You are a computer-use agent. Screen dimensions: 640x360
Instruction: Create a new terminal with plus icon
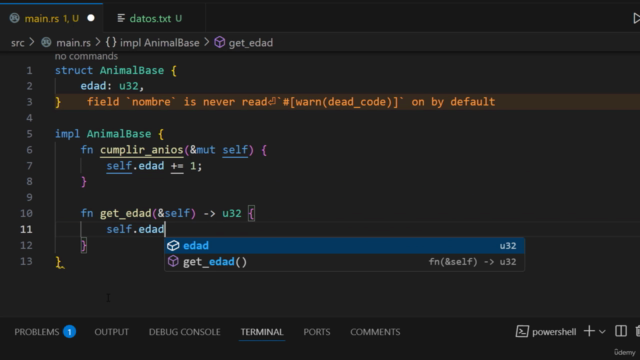[x=589, y=331]
